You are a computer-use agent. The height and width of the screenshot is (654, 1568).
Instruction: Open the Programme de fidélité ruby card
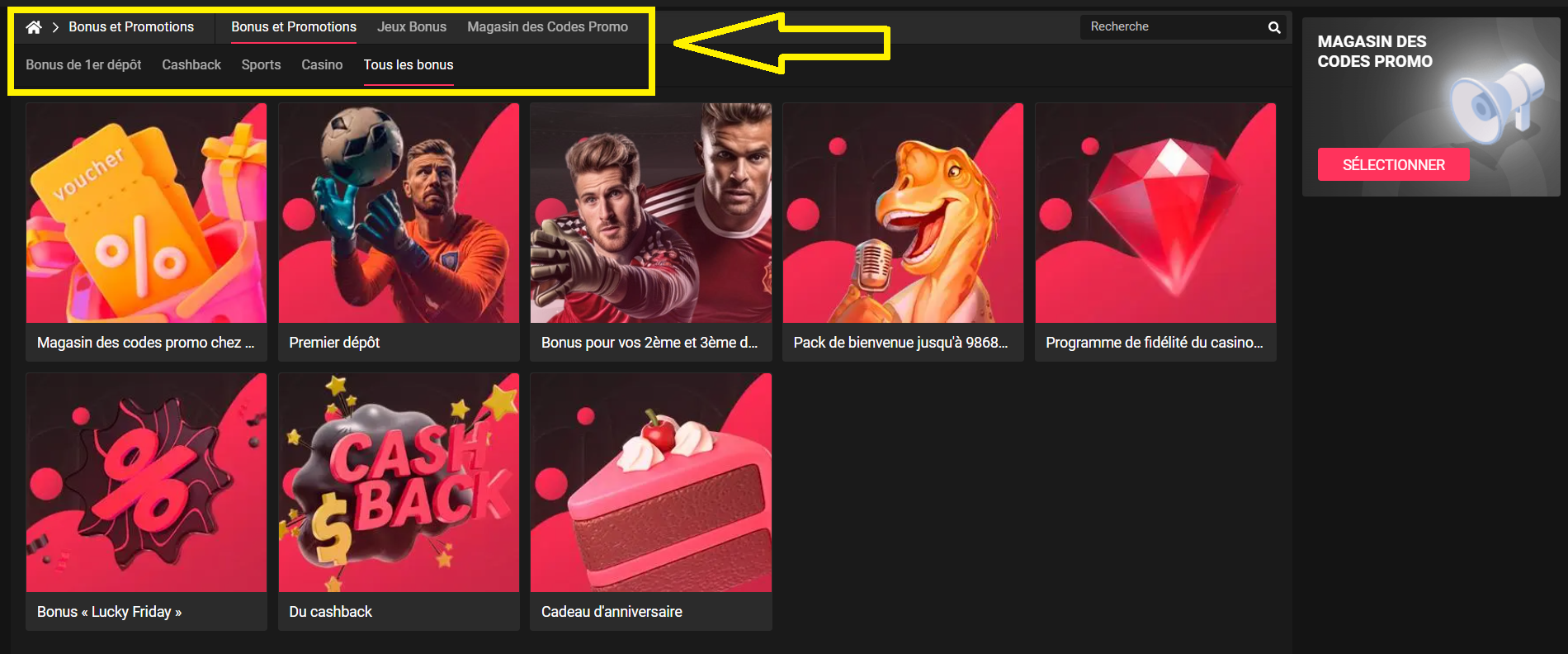(1155, 231)
